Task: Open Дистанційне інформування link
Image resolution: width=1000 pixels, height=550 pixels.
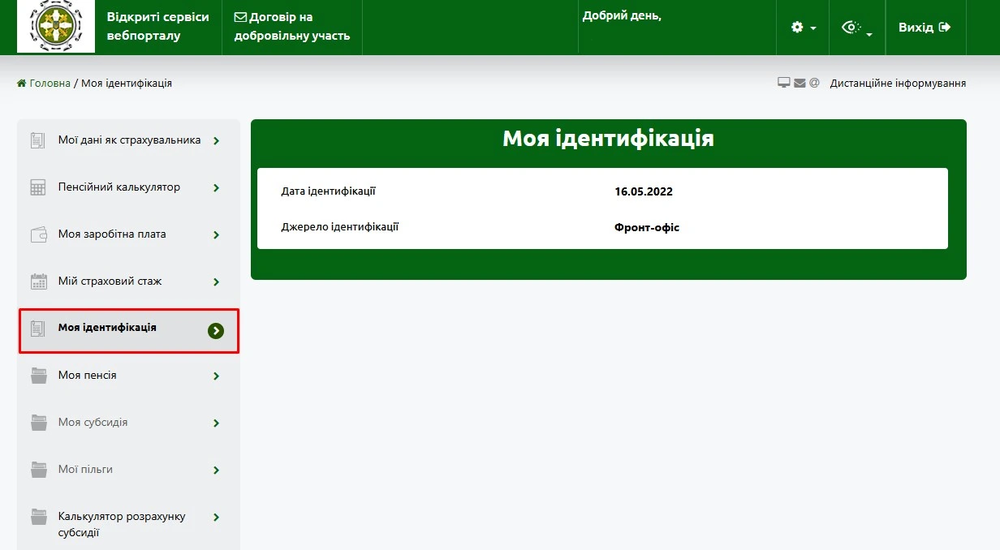Action: coord(897,83)
